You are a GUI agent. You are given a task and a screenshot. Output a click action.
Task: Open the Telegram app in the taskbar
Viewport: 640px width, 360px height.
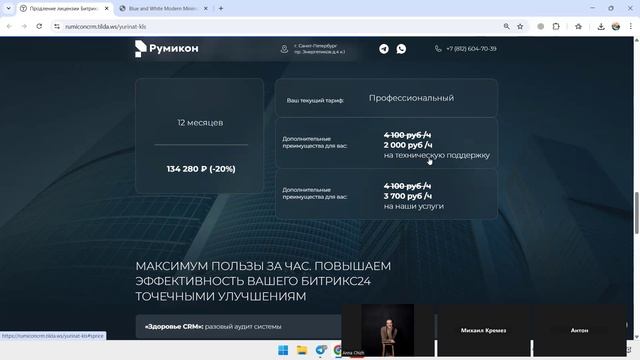coord(321,350)
